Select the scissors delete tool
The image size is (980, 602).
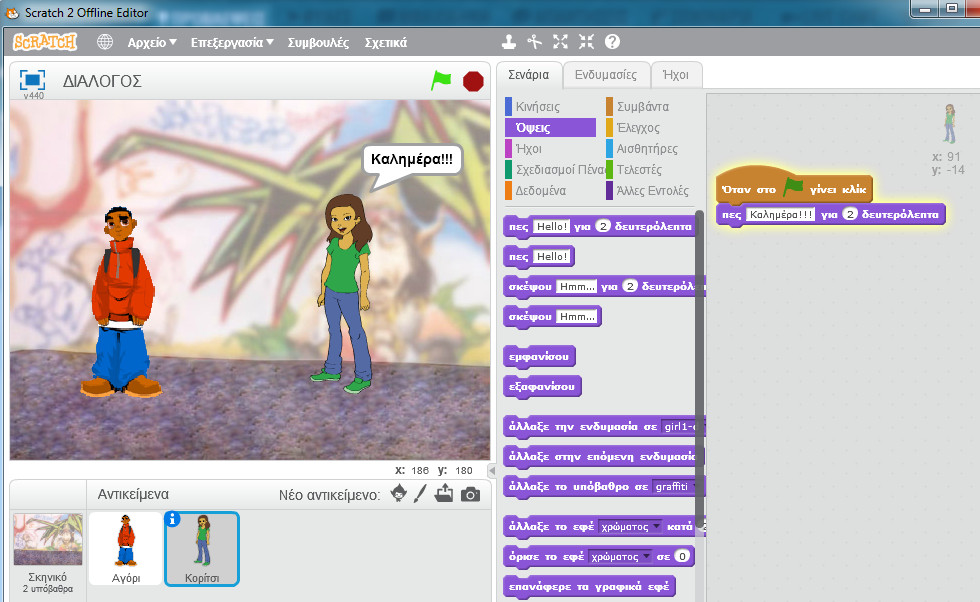(x=535, y=42)
